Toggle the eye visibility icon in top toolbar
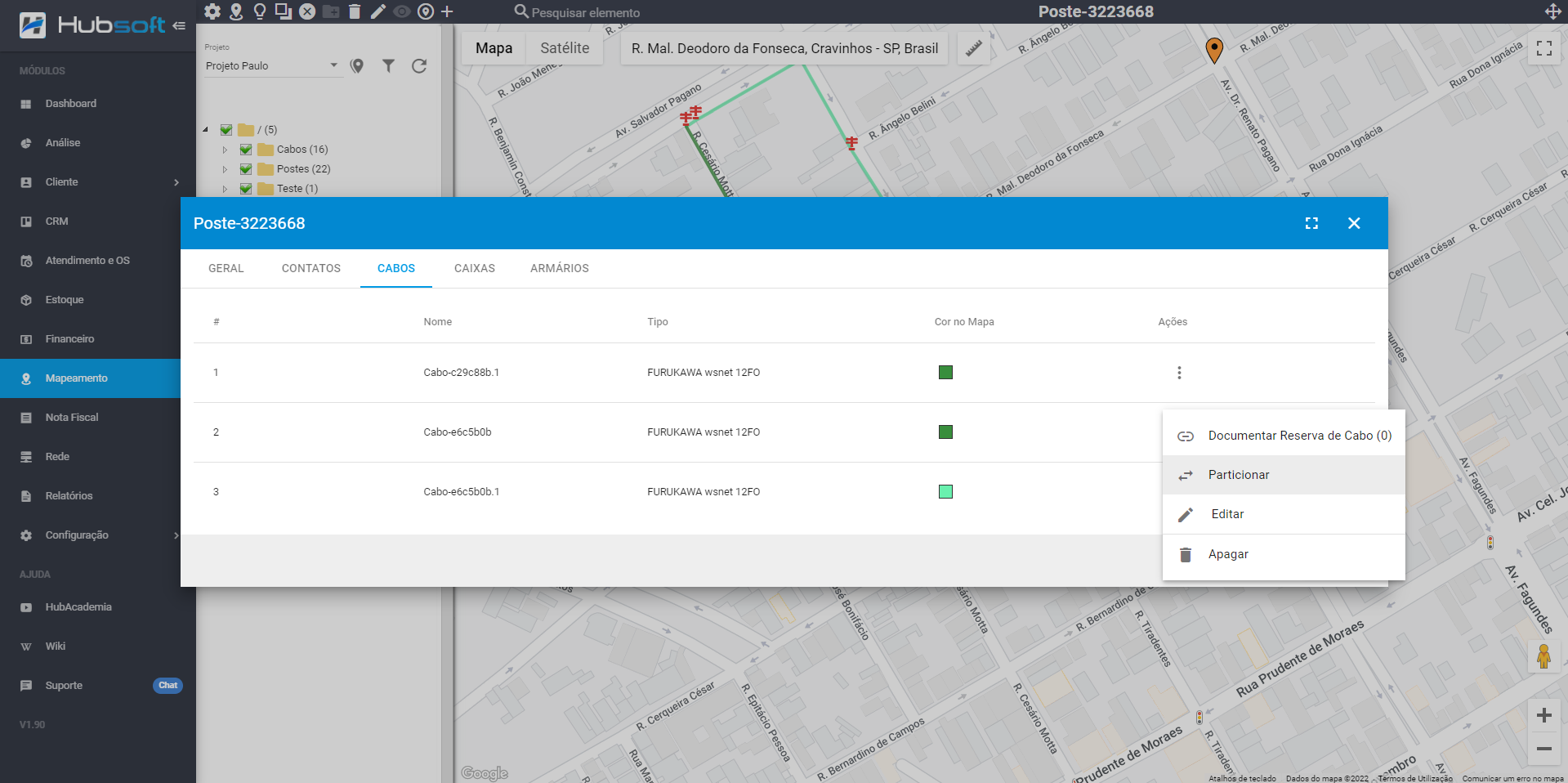This screenshot has width=1568, height=783. pos(402,11)
